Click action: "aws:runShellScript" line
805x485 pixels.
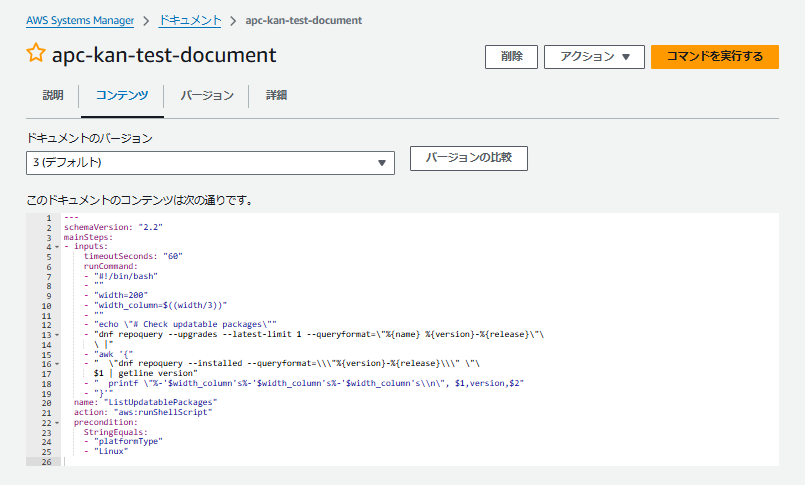[143, 412]
